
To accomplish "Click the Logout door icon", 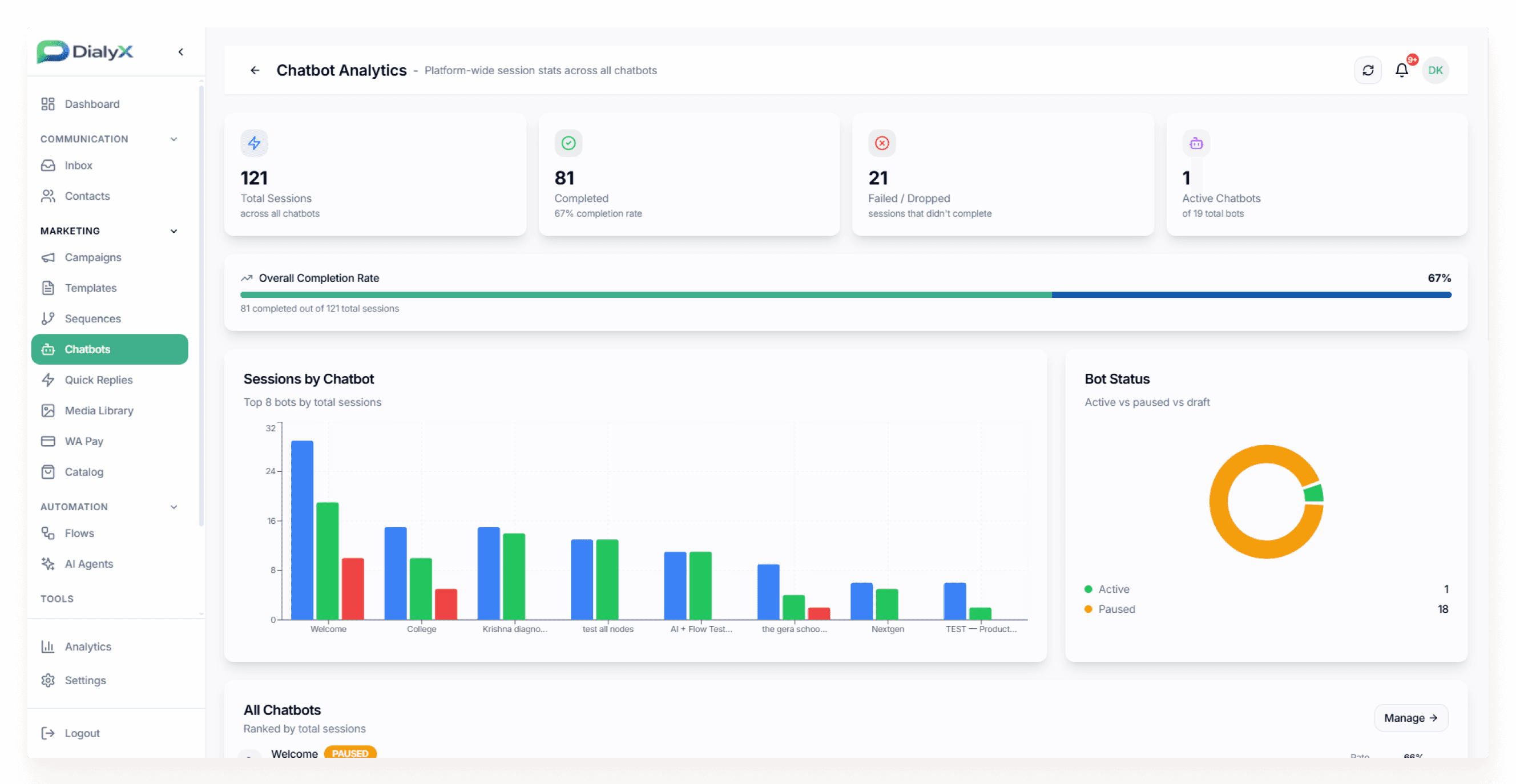I will (x=49, y=733).
